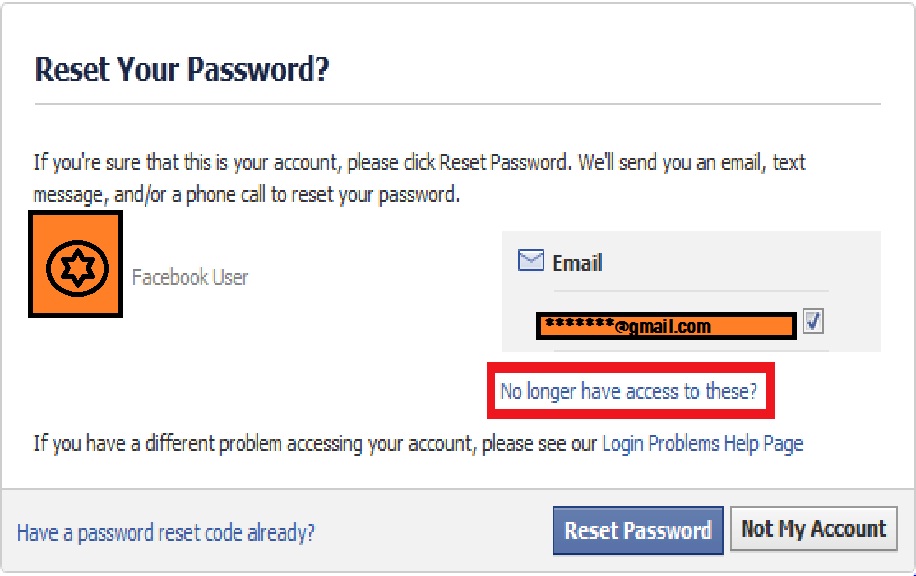
Task: Click the 'Facebook User' name label
Action: pyautogui.click(x=190, y=277)
